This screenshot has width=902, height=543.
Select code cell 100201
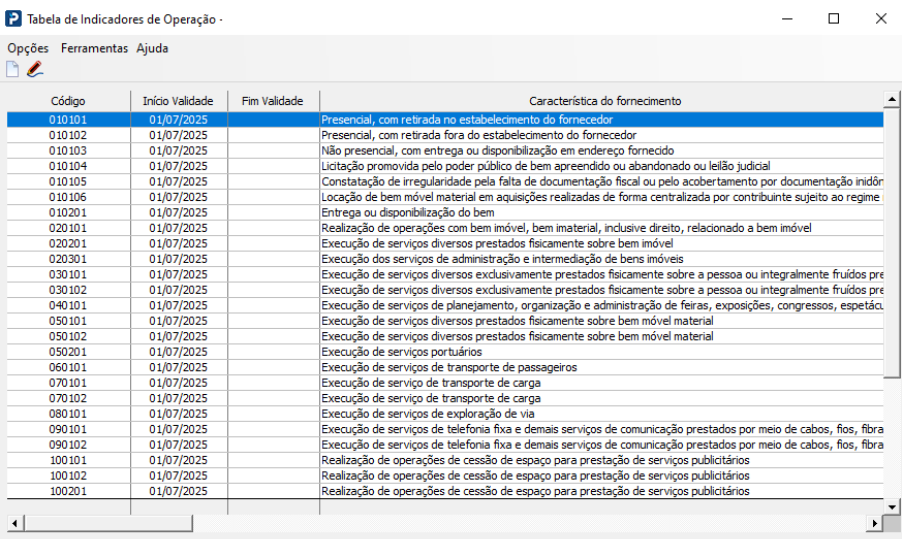click(68, 492)
